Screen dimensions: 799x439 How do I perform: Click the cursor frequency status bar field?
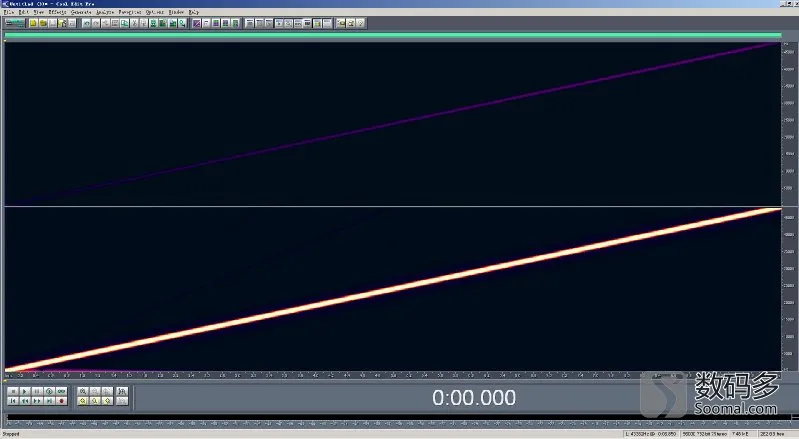tap(651, 434)
